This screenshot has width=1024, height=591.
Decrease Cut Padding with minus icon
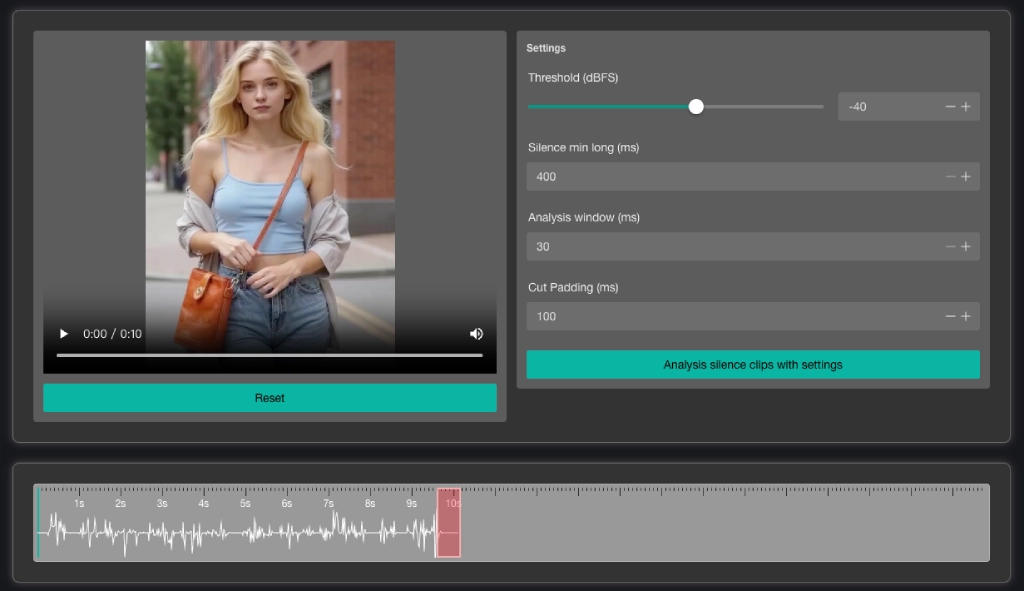click(x=950, y=317)
